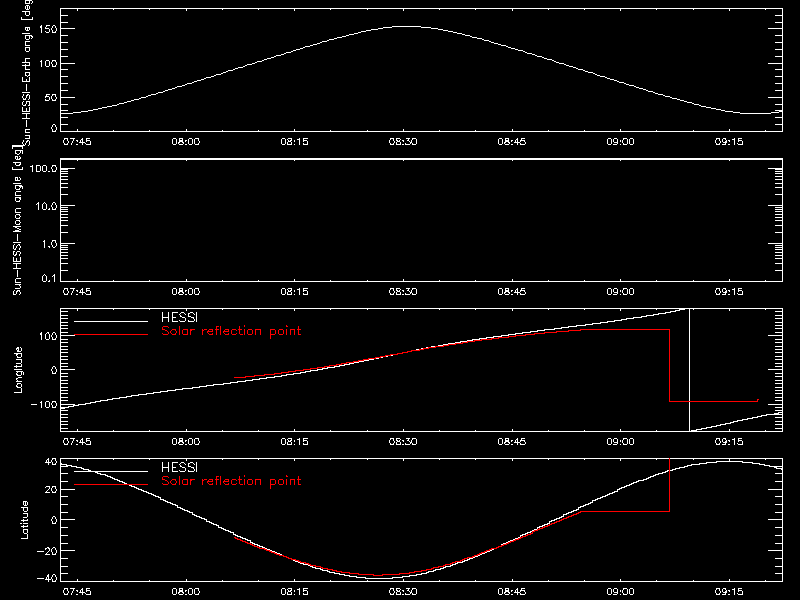
Task: Select the white 'HESSI' legend entry in Longitude plot
Action: pyautogui.click(x=179, y=317)
